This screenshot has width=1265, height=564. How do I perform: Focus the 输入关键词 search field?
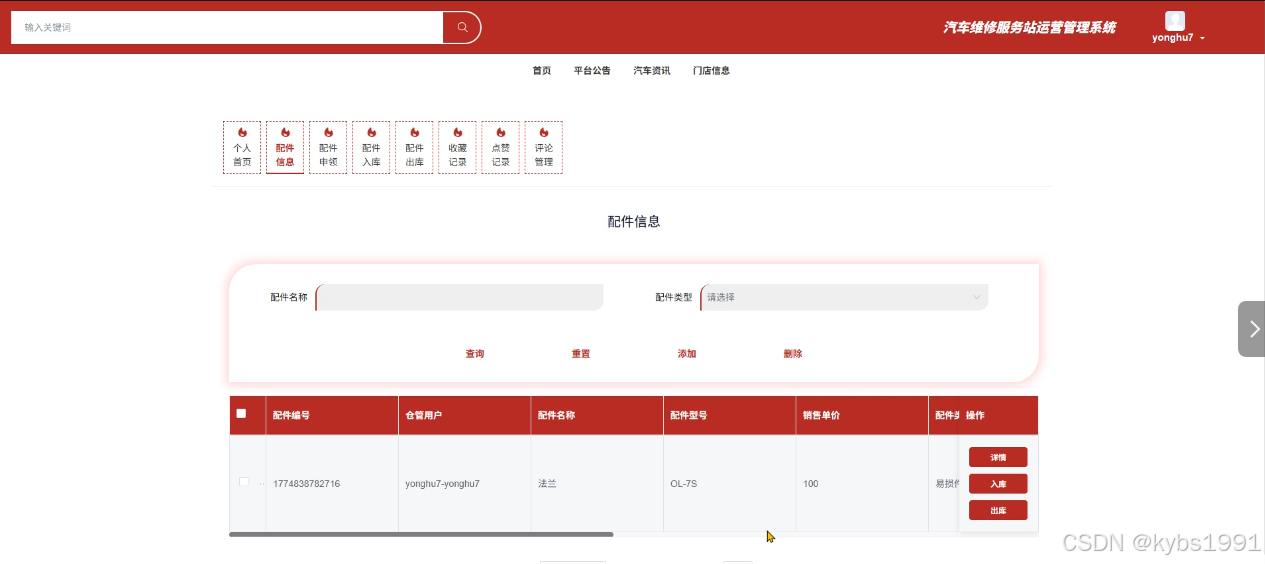[x=227, y=27]
